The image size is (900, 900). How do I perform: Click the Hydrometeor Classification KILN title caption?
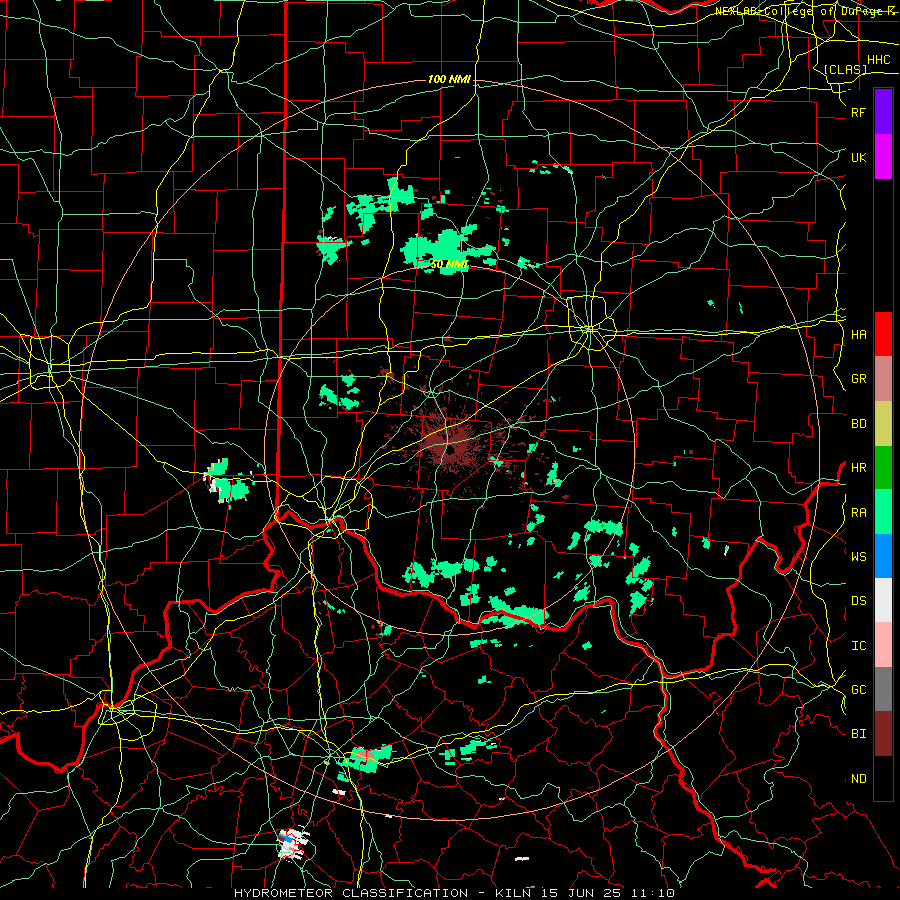(454, 893)
